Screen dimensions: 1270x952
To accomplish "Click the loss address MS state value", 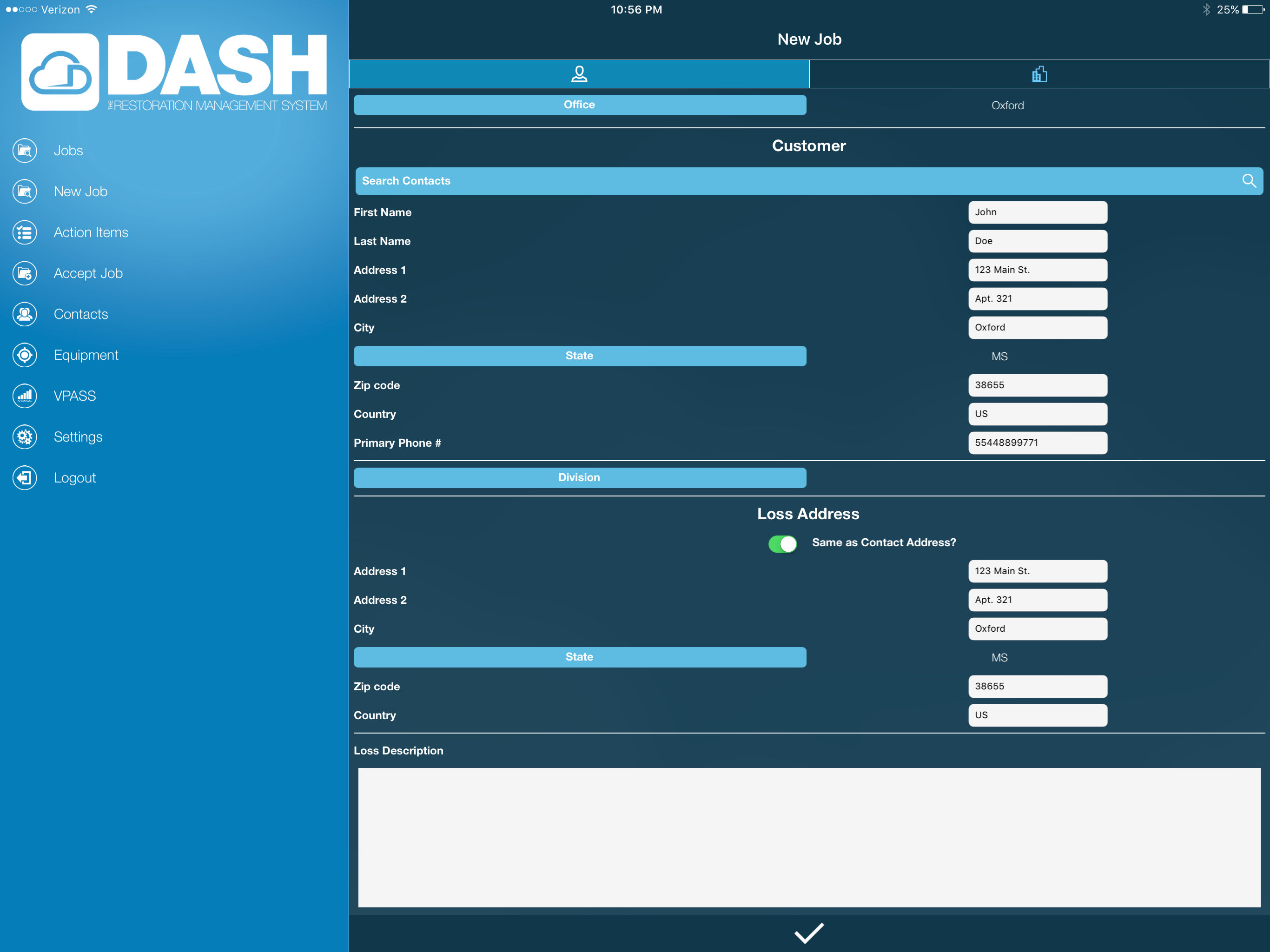I will point(999,658).
